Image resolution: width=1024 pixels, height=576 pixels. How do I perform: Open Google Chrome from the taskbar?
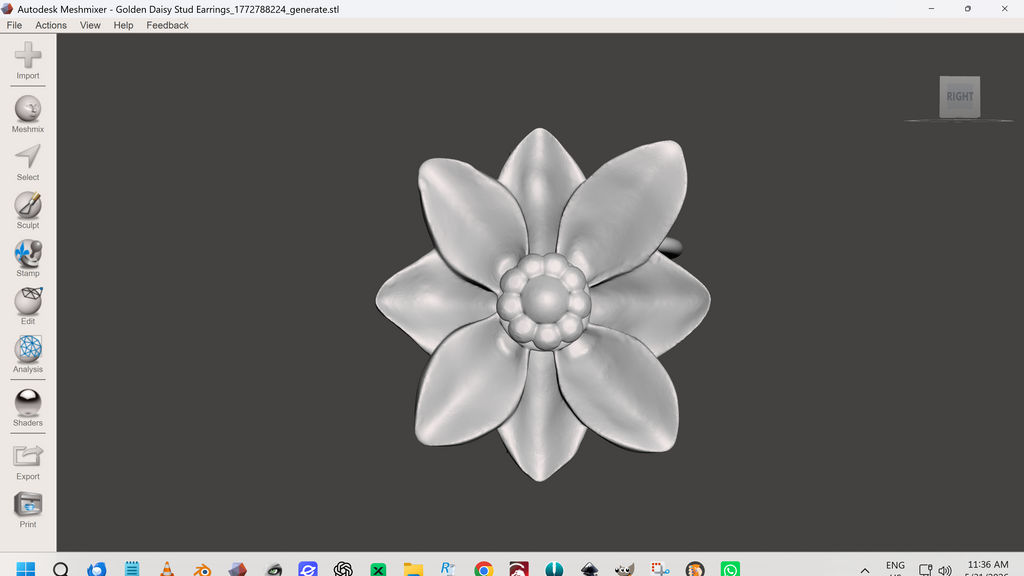point(484,569)
